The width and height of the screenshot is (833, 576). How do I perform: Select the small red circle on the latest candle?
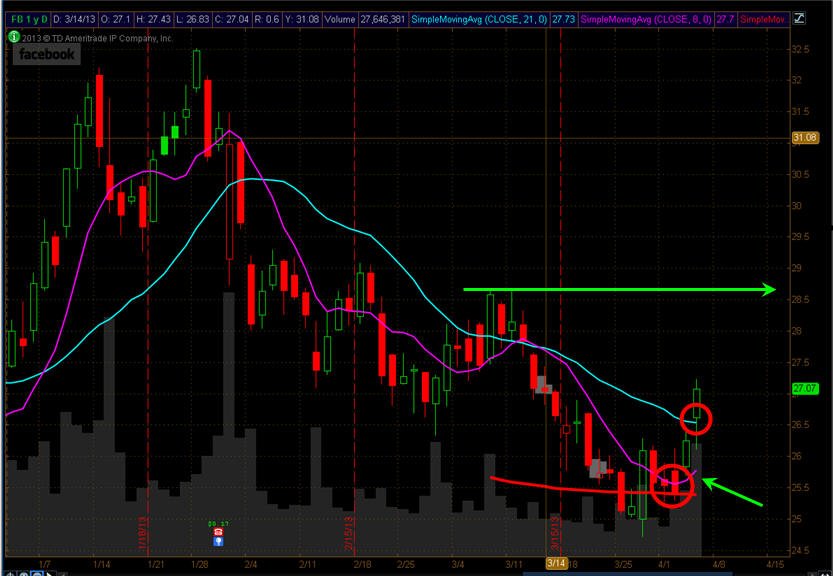click(696, 419)
